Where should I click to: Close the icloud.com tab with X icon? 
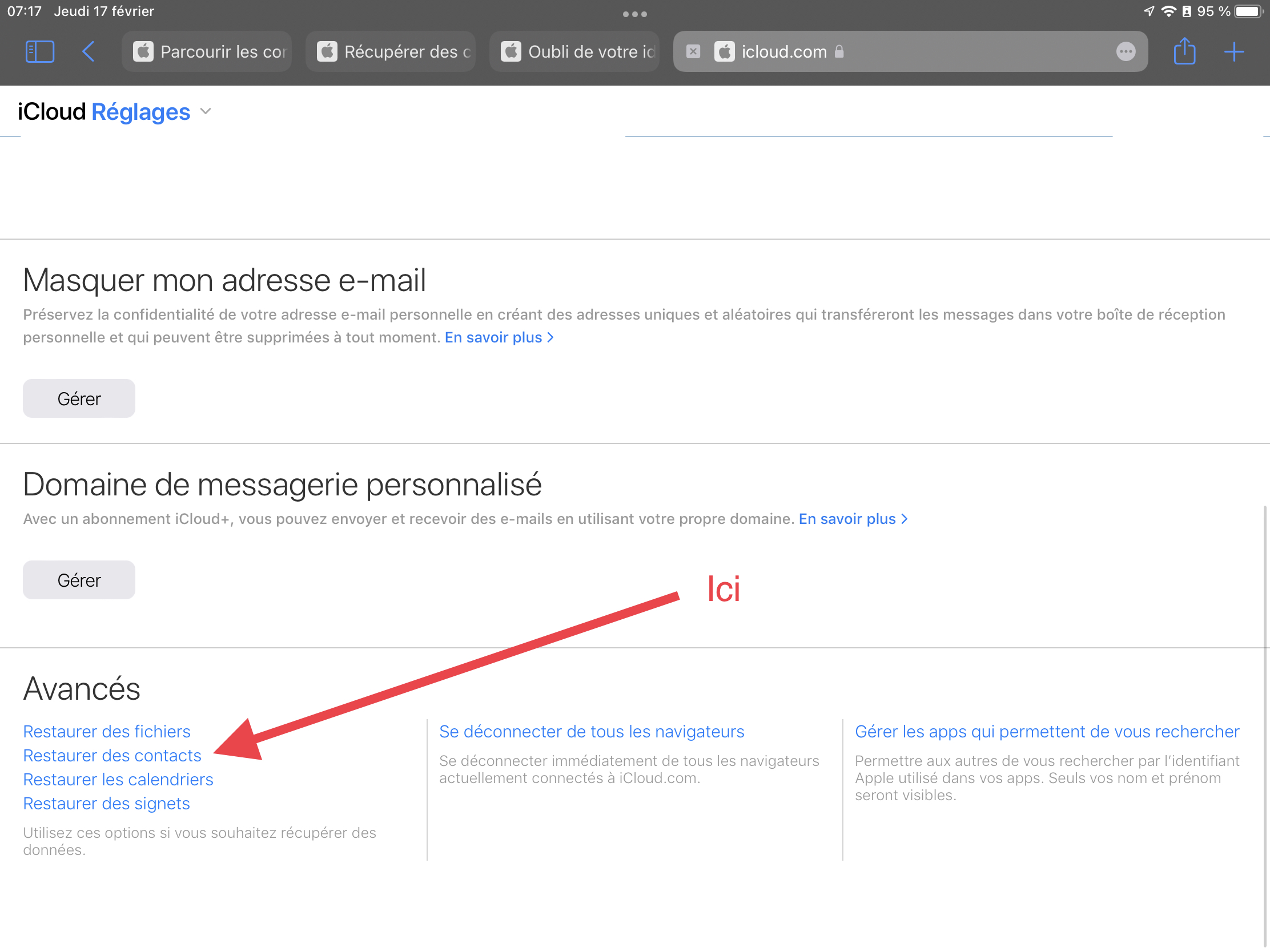693,51
